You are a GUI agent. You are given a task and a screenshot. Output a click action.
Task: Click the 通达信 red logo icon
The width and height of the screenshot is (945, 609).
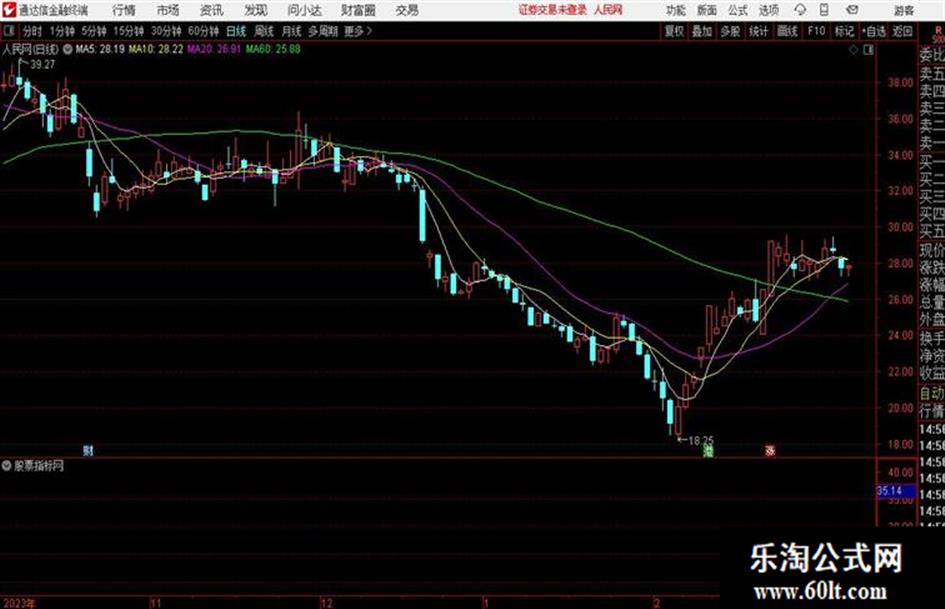pyautogui.click(x=9, y=10)
